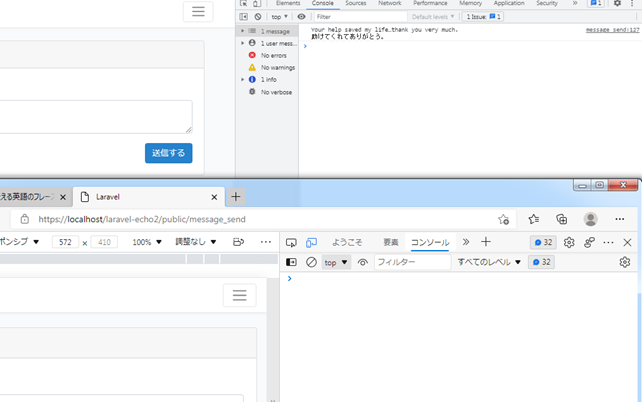
Task: Show more Edge DevTools tabs chevron
Action: (466, 242)
